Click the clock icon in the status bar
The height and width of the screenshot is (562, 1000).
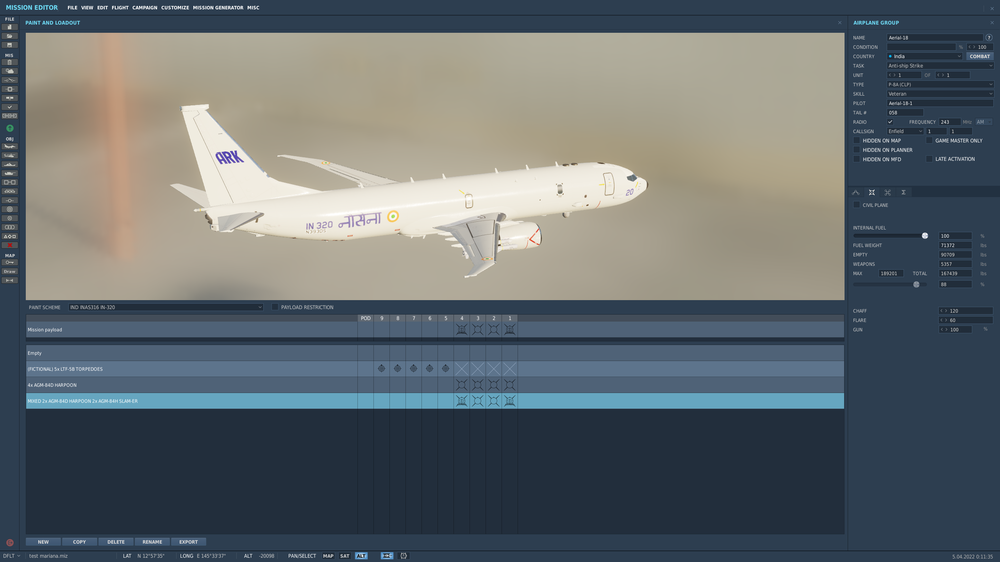(x=403, y=556)
